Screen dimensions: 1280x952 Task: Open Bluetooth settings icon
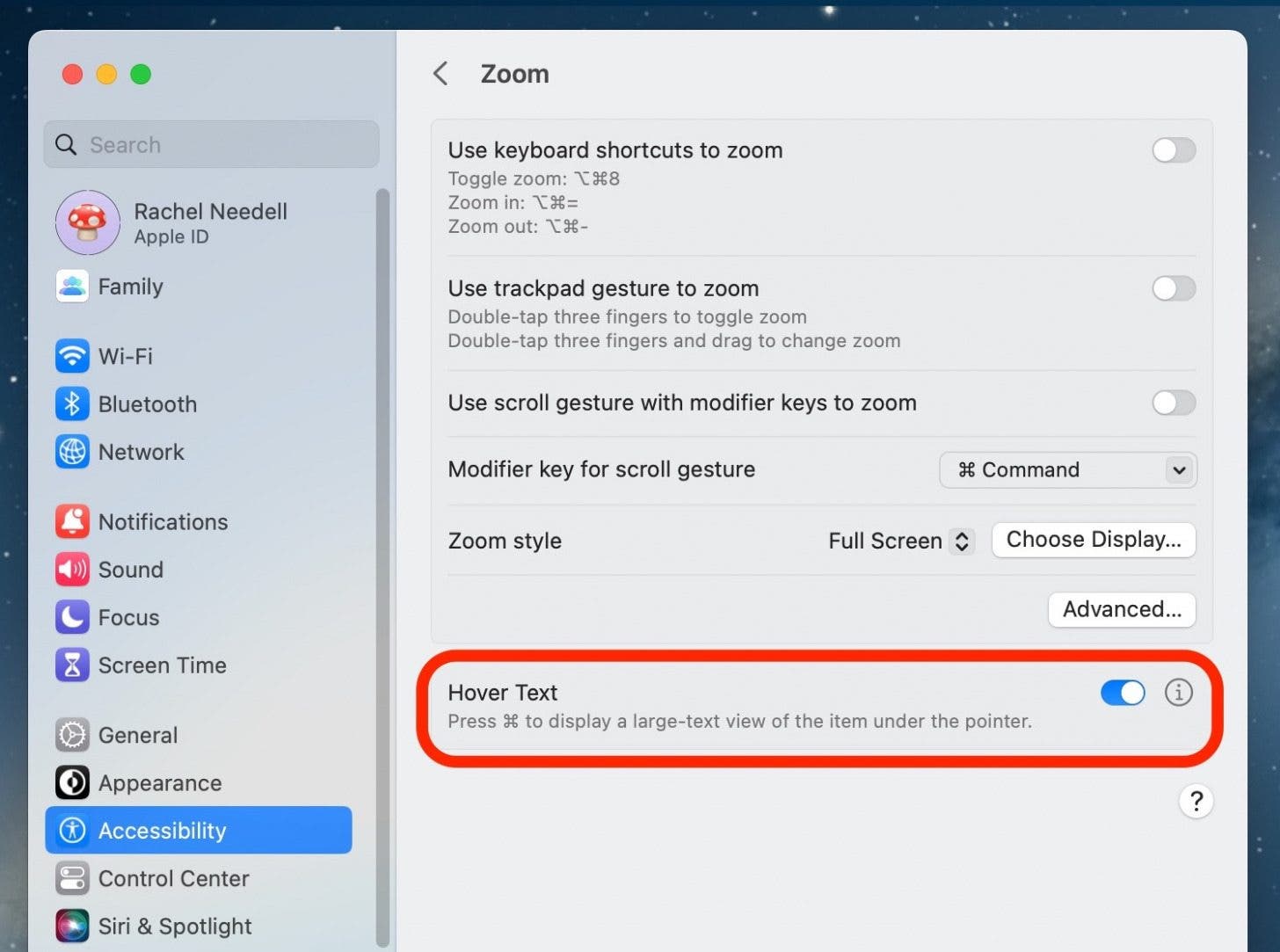72,404
